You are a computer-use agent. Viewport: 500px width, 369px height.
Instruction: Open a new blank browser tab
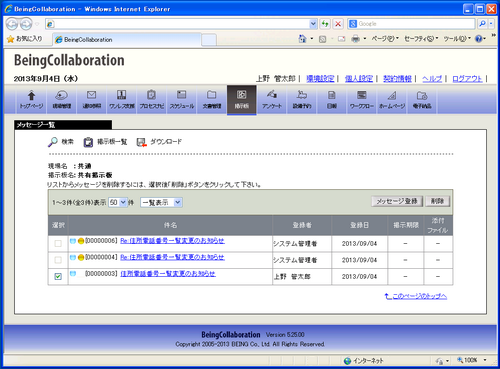coord(209,40)
